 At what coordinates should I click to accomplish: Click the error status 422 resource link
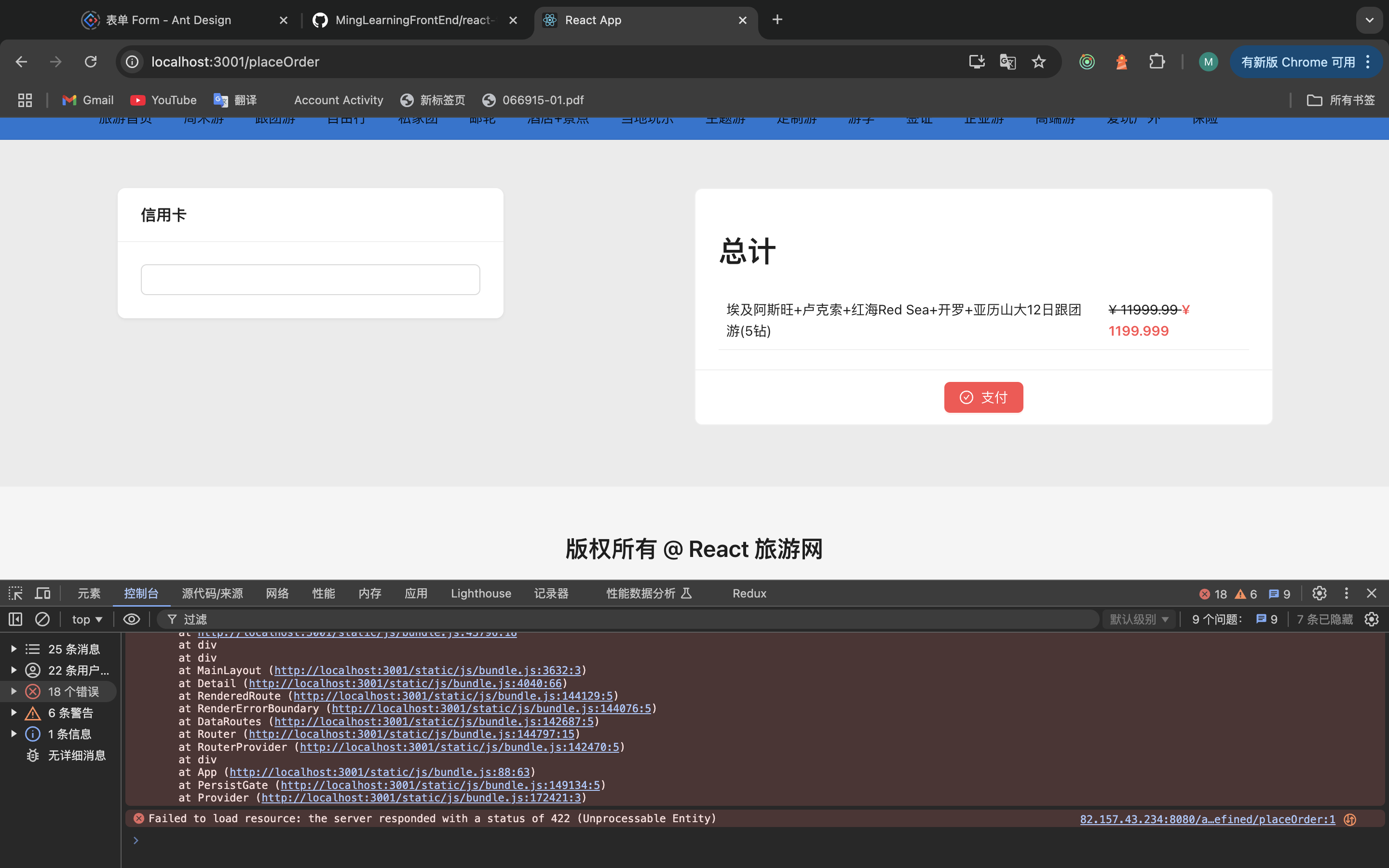1208,819
